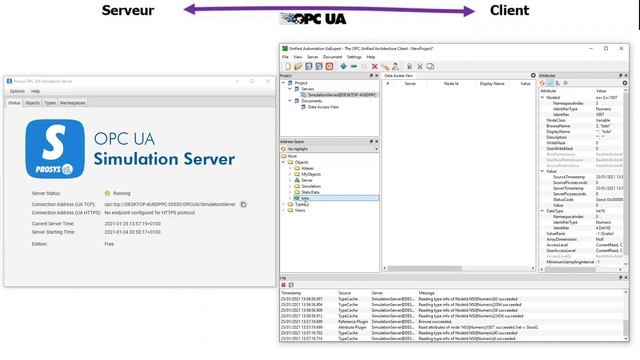
Task: Undock the Attributes panel
Action: (620, 76)
